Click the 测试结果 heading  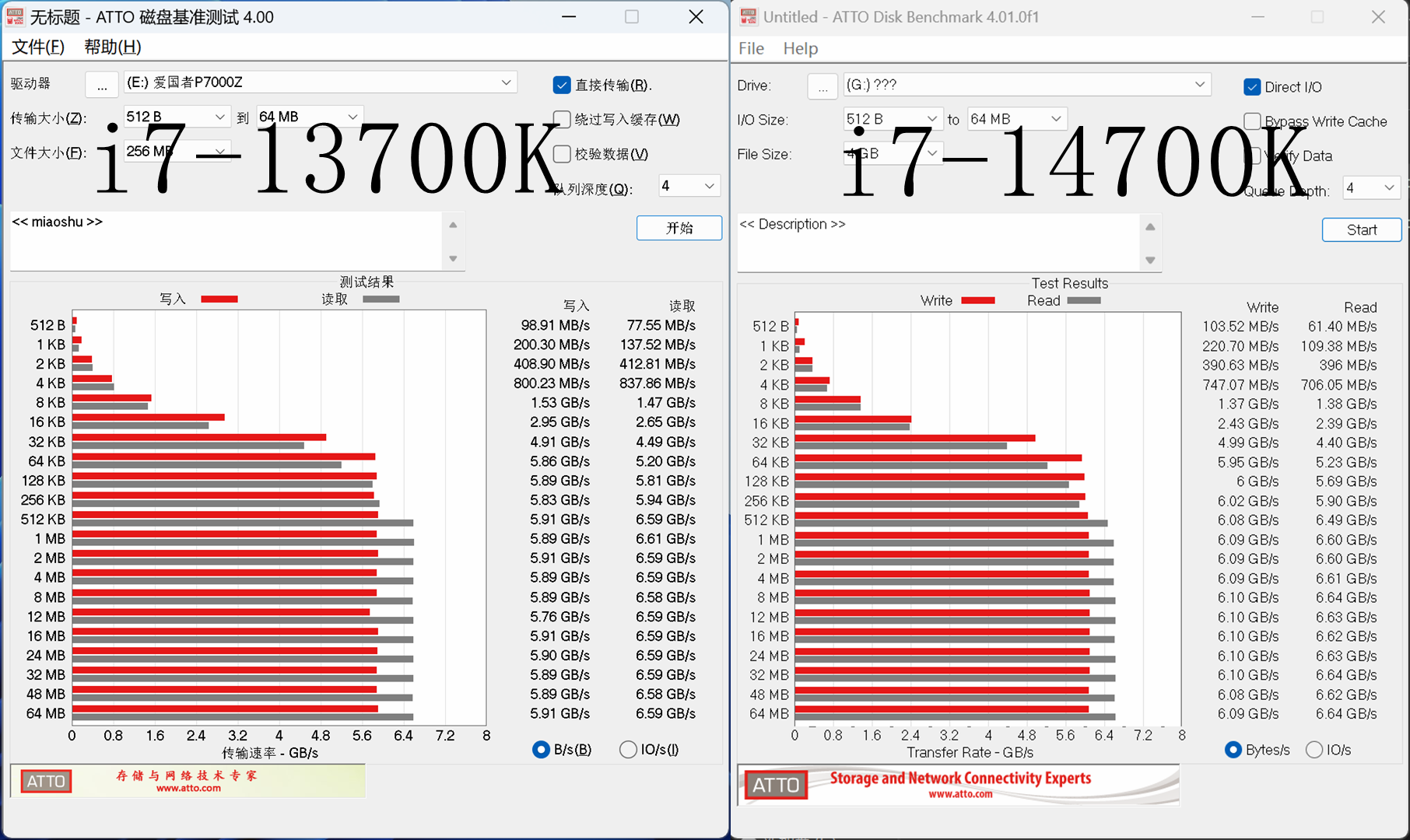367,282
